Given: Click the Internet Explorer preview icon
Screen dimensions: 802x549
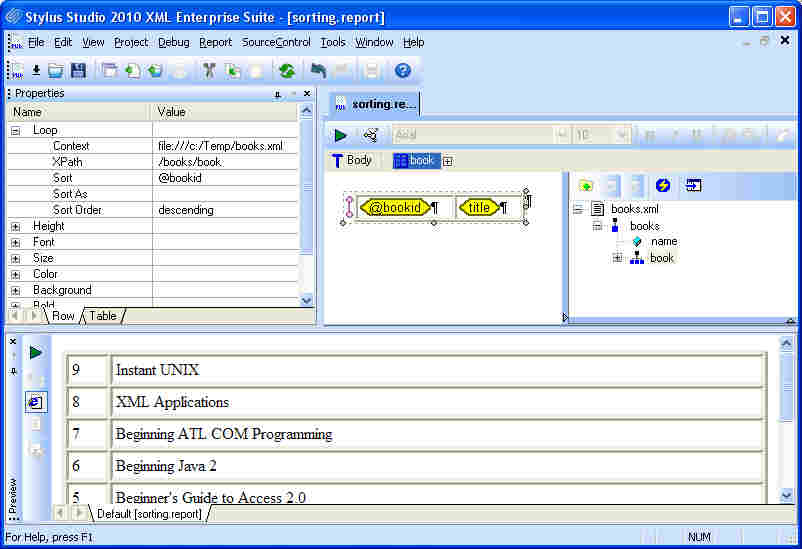Looking at the screenshot, I should click(36, 401).
